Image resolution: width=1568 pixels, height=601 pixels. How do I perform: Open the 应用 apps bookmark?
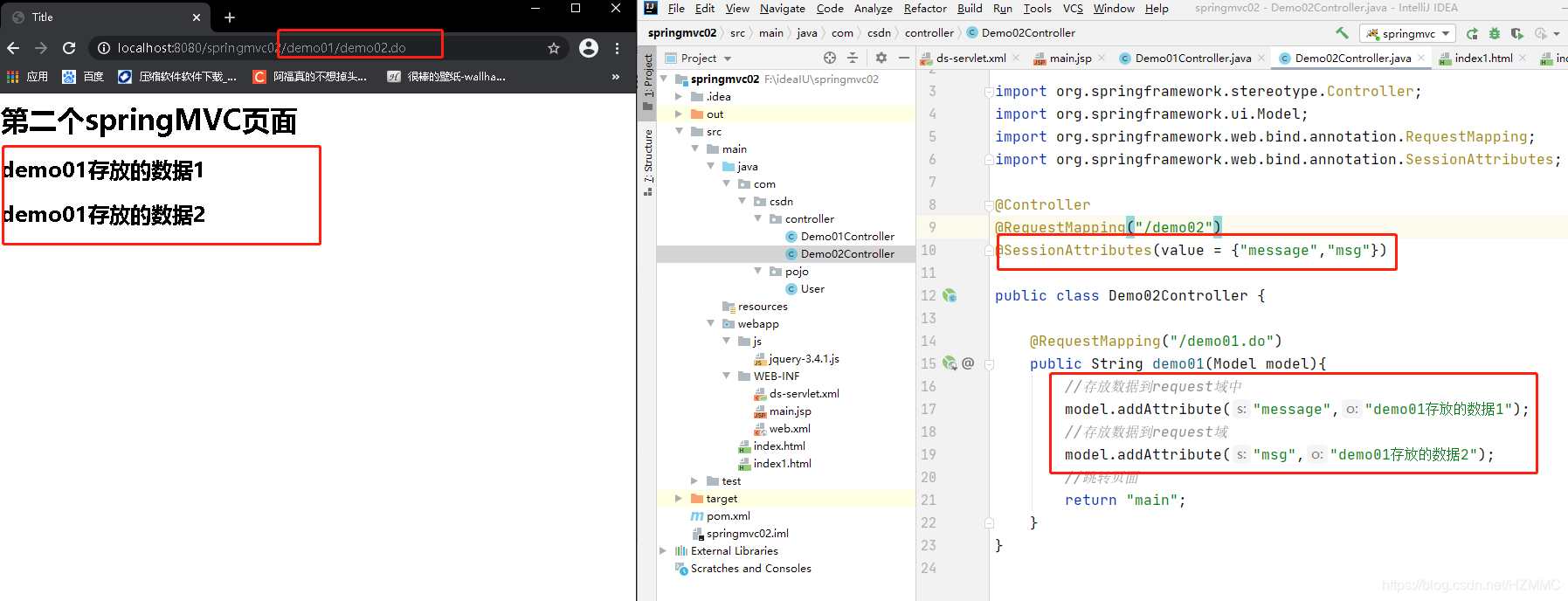(x=27, y=77)
